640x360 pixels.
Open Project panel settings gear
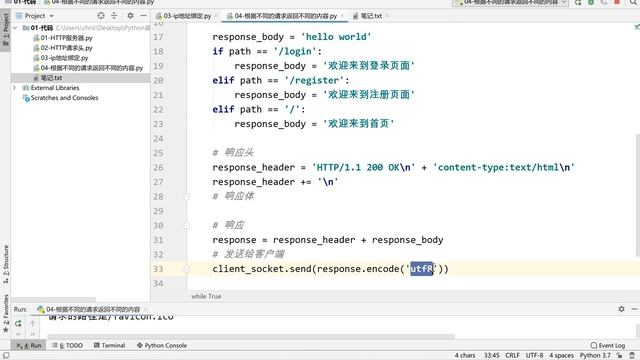[x=130, y=16]
